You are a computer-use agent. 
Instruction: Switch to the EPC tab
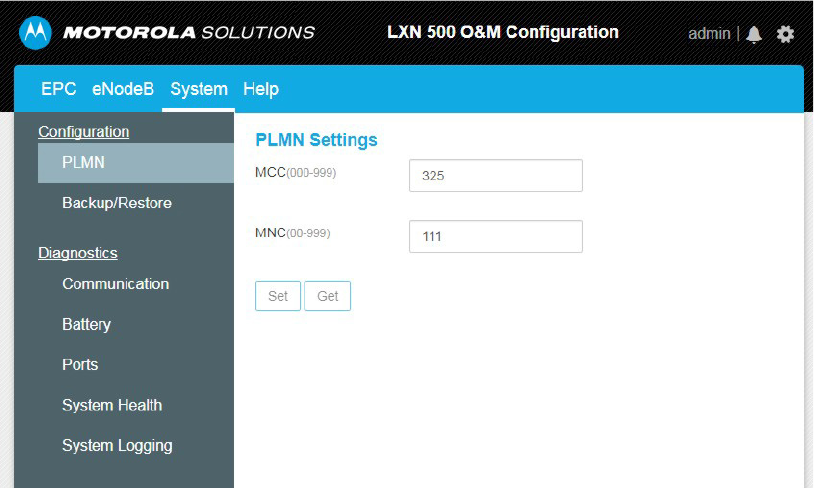(59, 89)
